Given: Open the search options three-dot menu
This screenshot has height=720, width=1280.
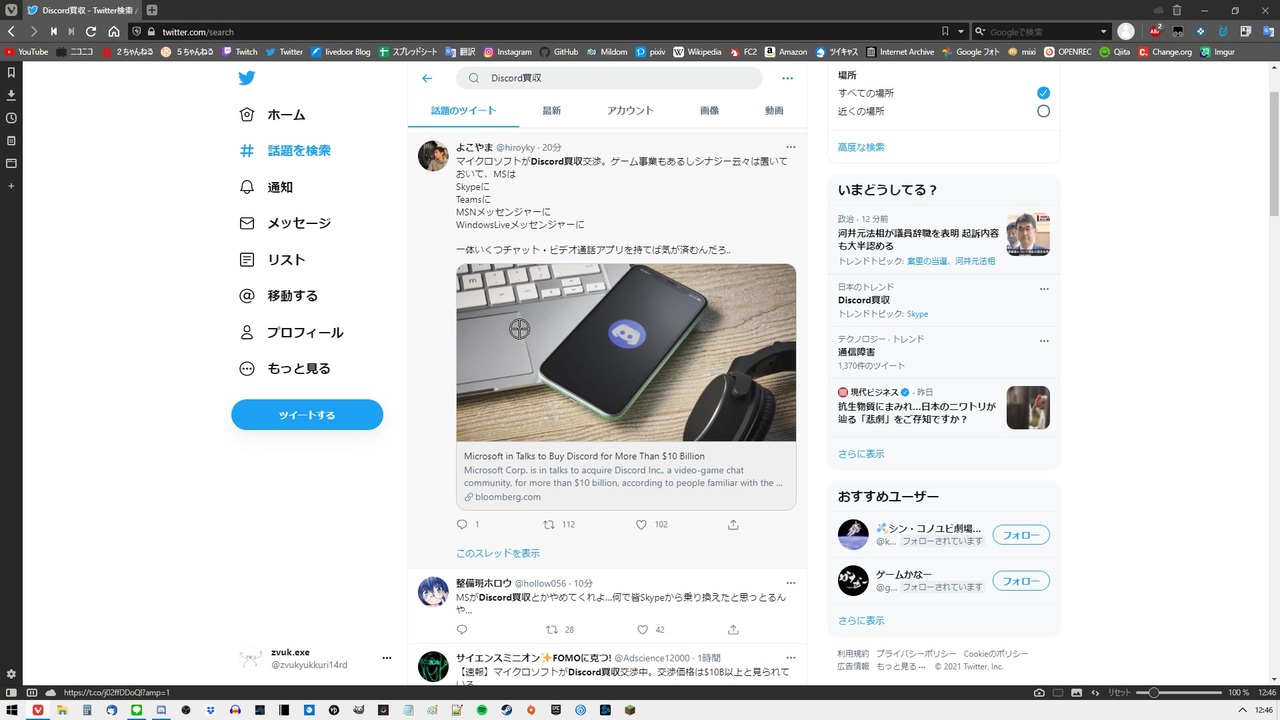Looking at the screenshot, I should (787, 78).
